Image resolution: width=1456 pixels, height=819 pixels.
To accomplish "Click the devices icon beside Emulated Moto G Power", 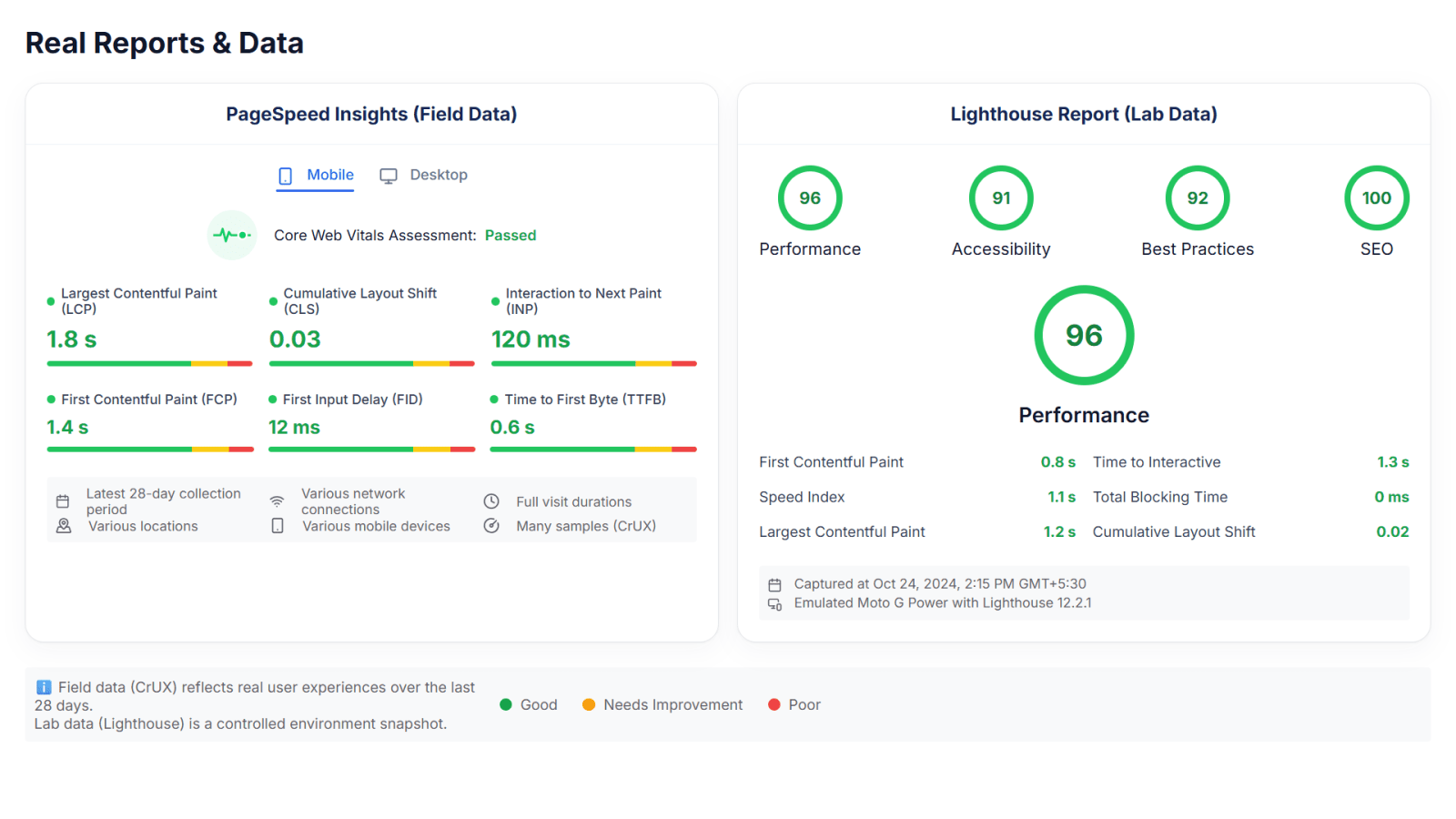I will tap(775, 604).
